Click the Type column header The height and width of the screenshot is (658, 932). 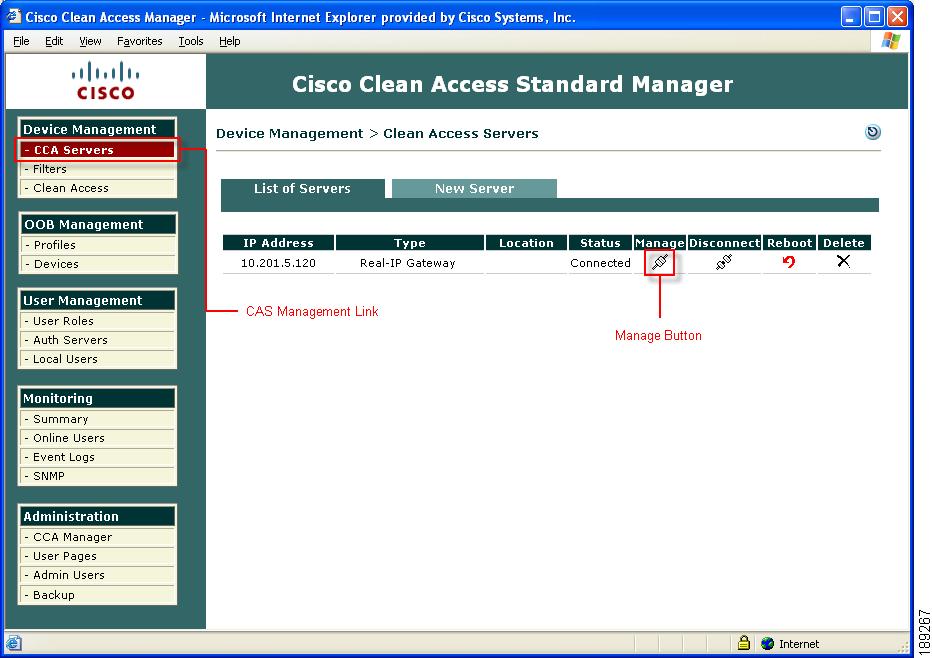[x=410, y=243]
